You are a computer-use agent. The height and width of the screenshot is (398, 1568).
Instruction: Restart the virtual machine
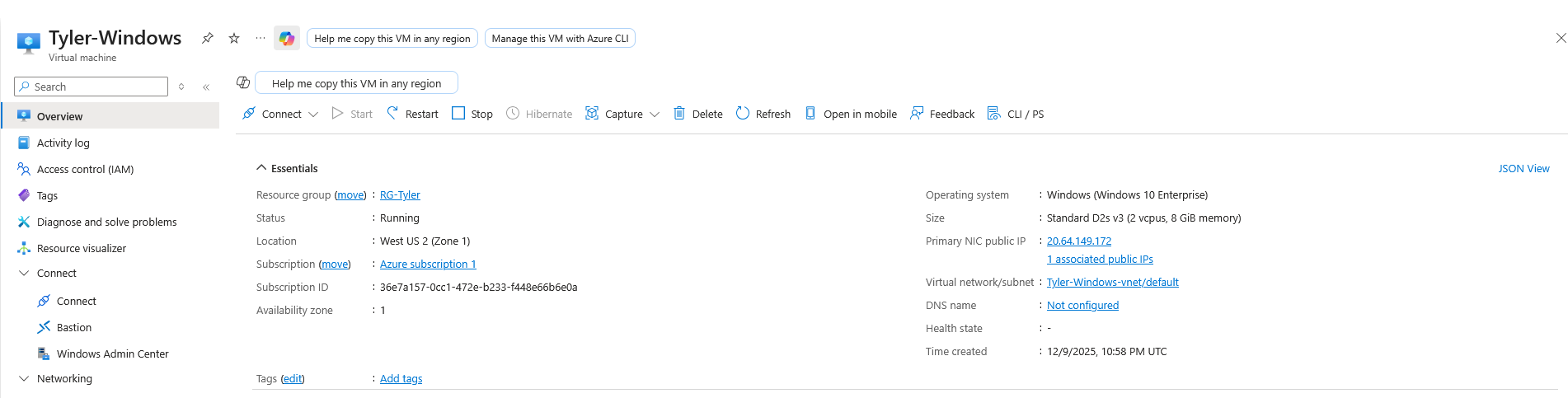412,114
